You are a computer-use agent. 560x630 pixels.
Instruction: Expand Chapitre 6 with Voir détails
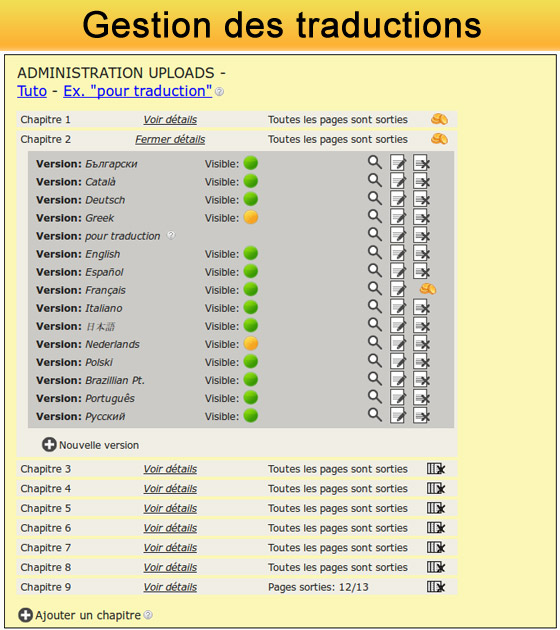click(x=170, y=528)
